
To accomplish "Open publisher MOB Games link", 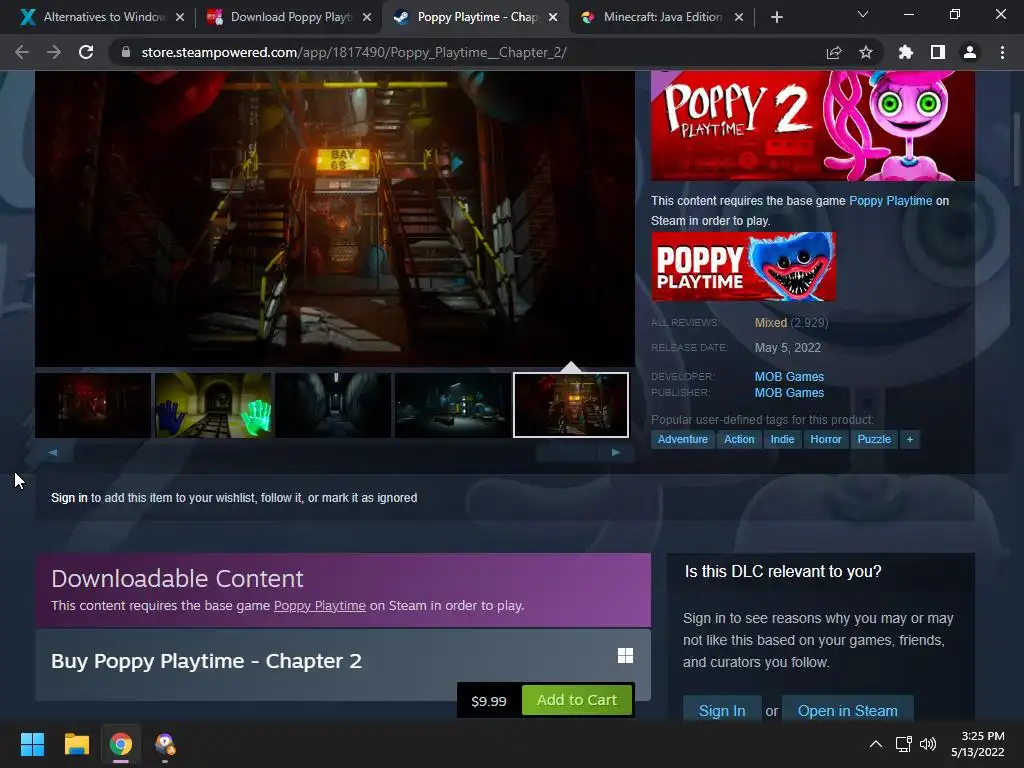I will pyautogui.click(x=789, y=392).
